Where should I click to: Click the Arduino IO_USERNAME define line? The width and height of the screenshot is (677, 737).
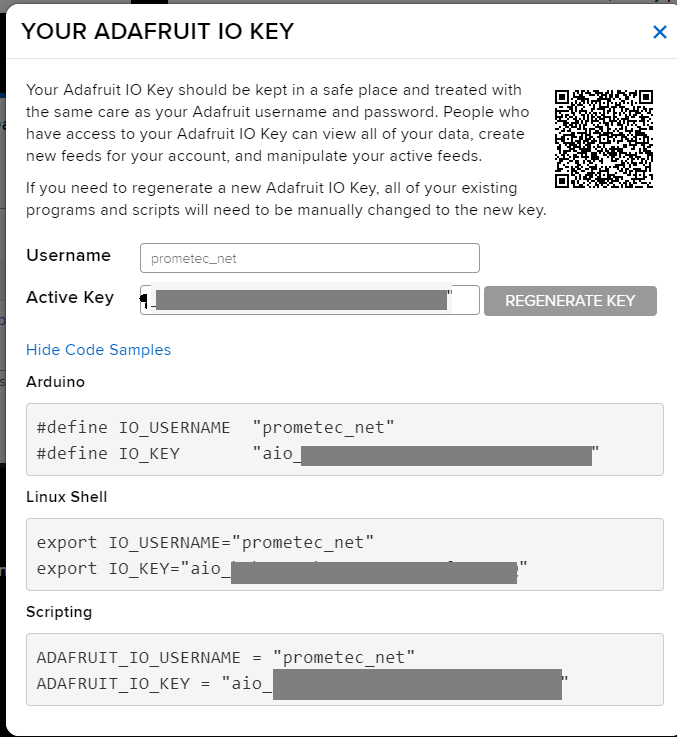215,428
